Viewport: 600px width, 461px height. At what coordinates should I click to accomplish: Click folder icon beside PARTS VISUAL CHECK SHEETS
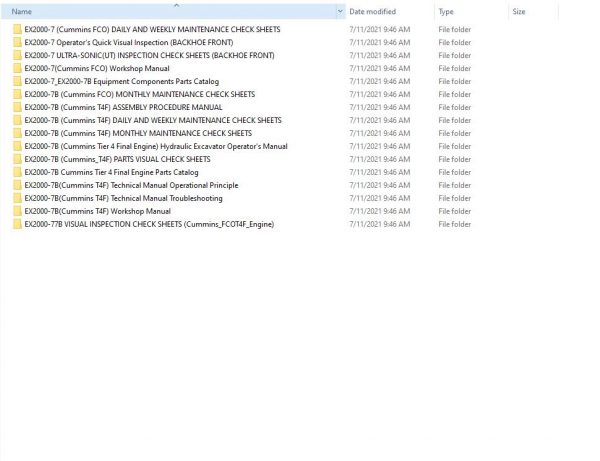[17, 160]
